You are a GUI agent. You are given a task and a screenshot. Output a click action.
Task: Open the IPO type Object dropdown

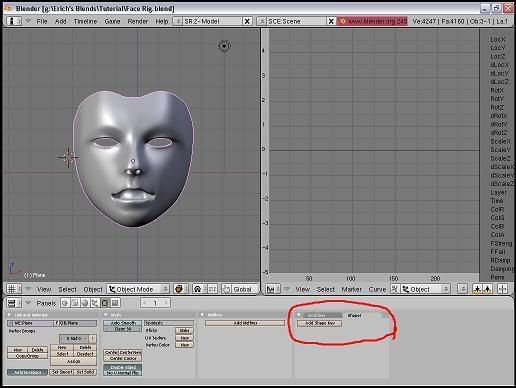pos(425,289)
